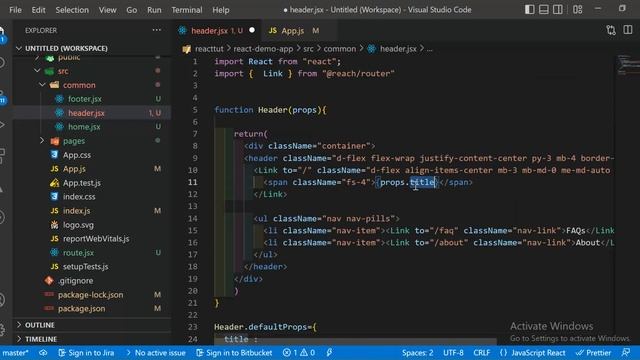Open index.css file
The width and height of the screenshot is (640, 360).
(x=92, y=197)
